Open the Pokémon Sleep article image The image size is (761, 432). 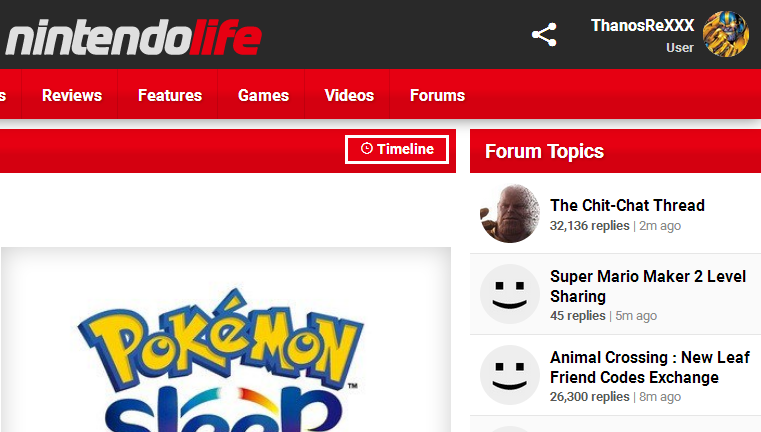pyautogui.click(x=226, y=340)
